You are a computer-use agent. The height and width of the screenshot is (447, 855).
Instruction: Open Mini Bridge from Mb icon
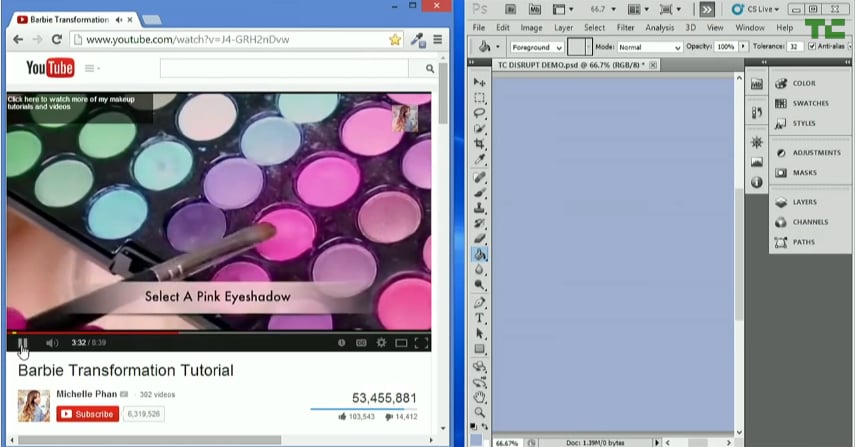tap(535, 9)
